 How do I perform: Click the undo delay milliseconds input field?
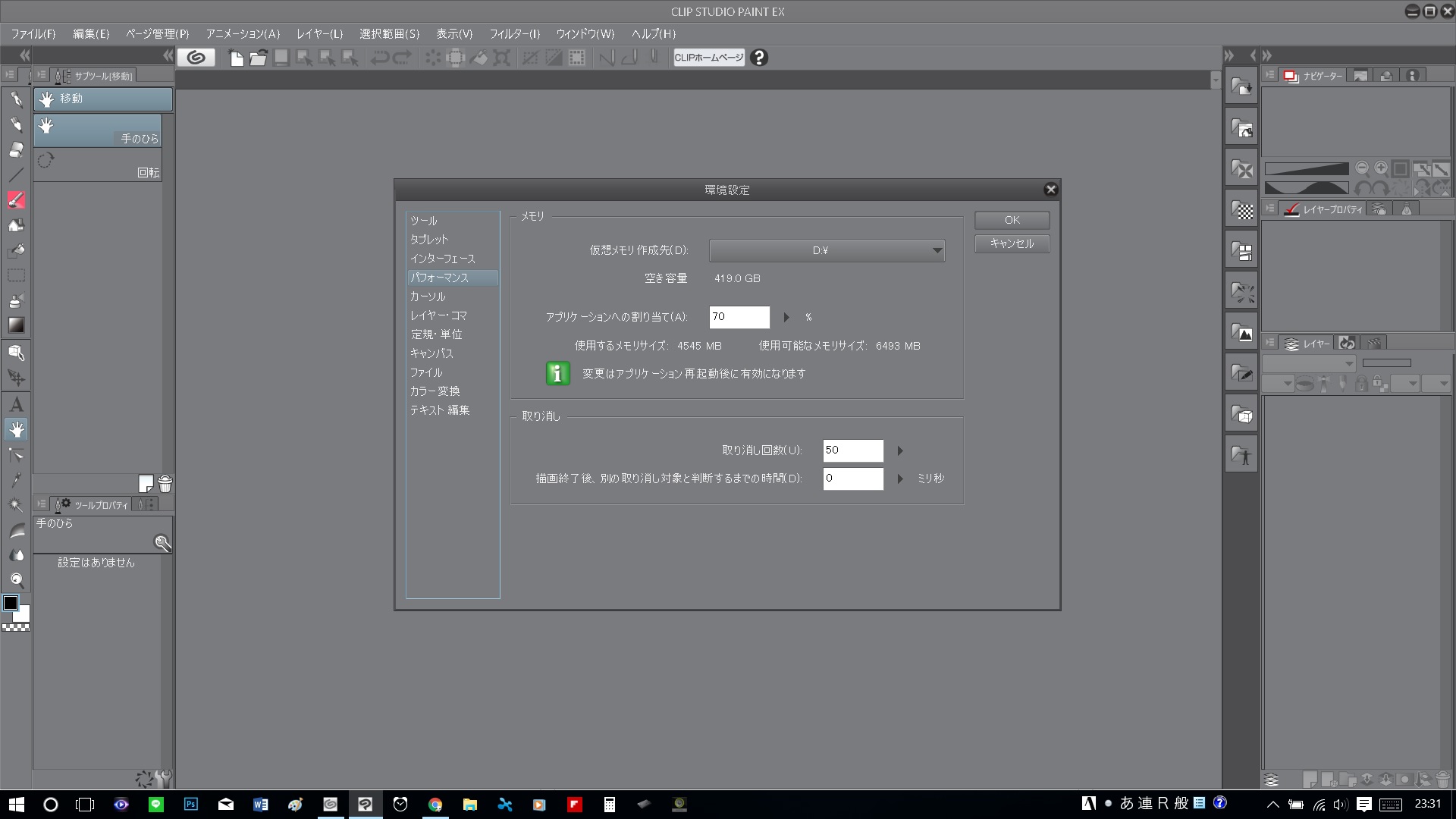(852, 479)
